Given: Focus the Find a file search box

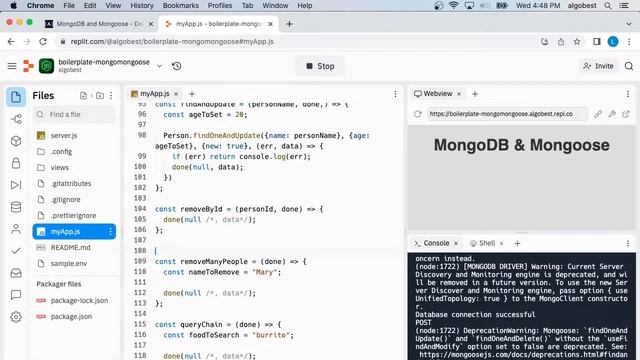Looking at the screenshot, I should pos(74,115).
